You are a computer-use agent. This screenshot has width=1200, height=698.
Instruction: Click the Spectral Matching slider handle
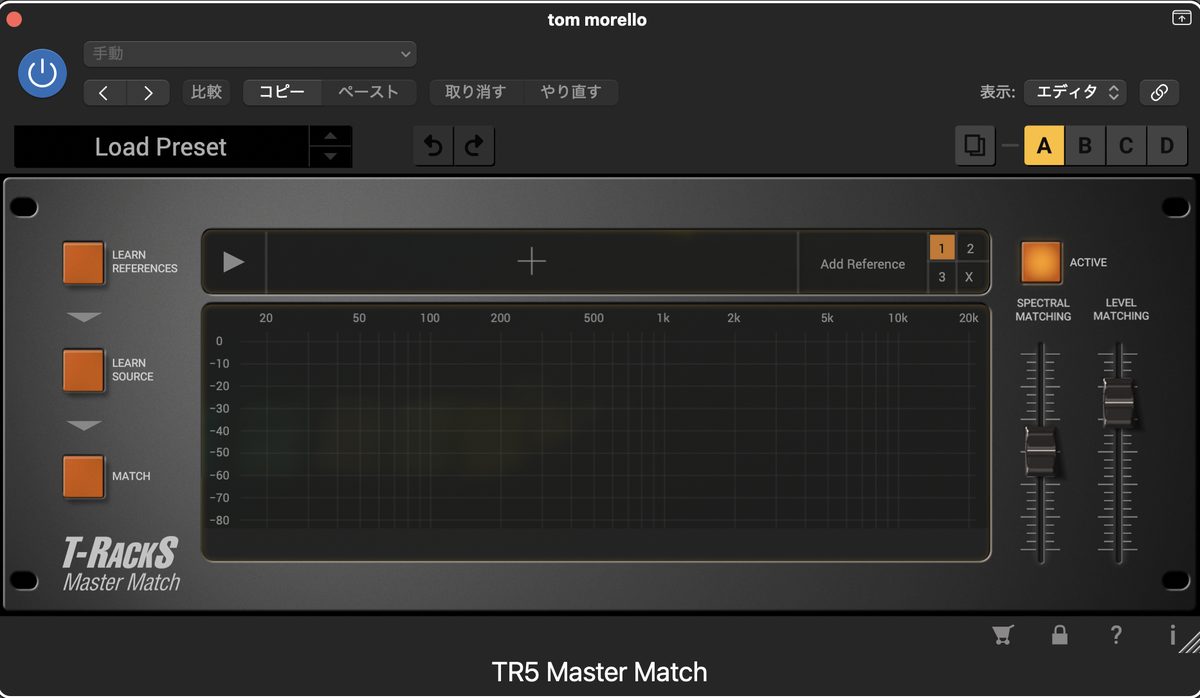(x=1041, y=453)
